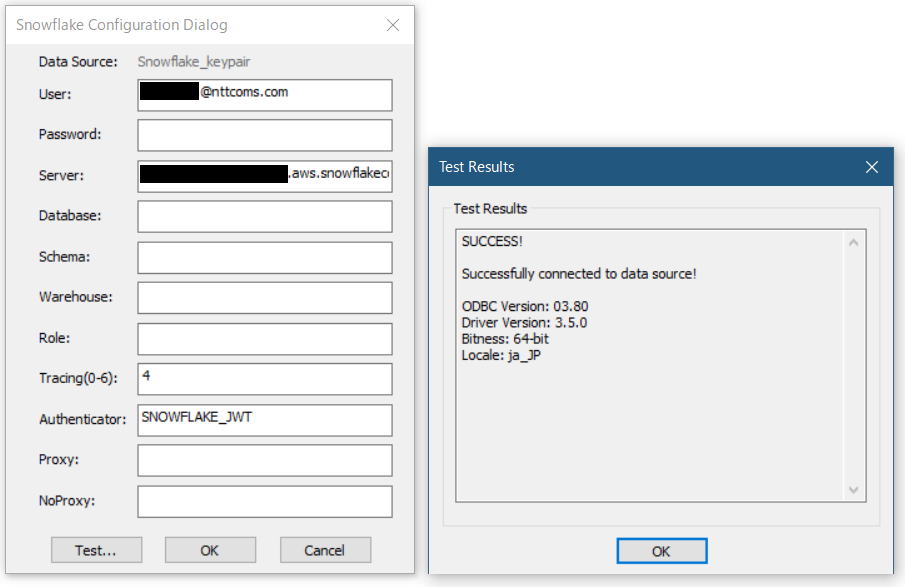The image size is (905, 587).
Task: Click the Database text box
Action: coord(265,216)
